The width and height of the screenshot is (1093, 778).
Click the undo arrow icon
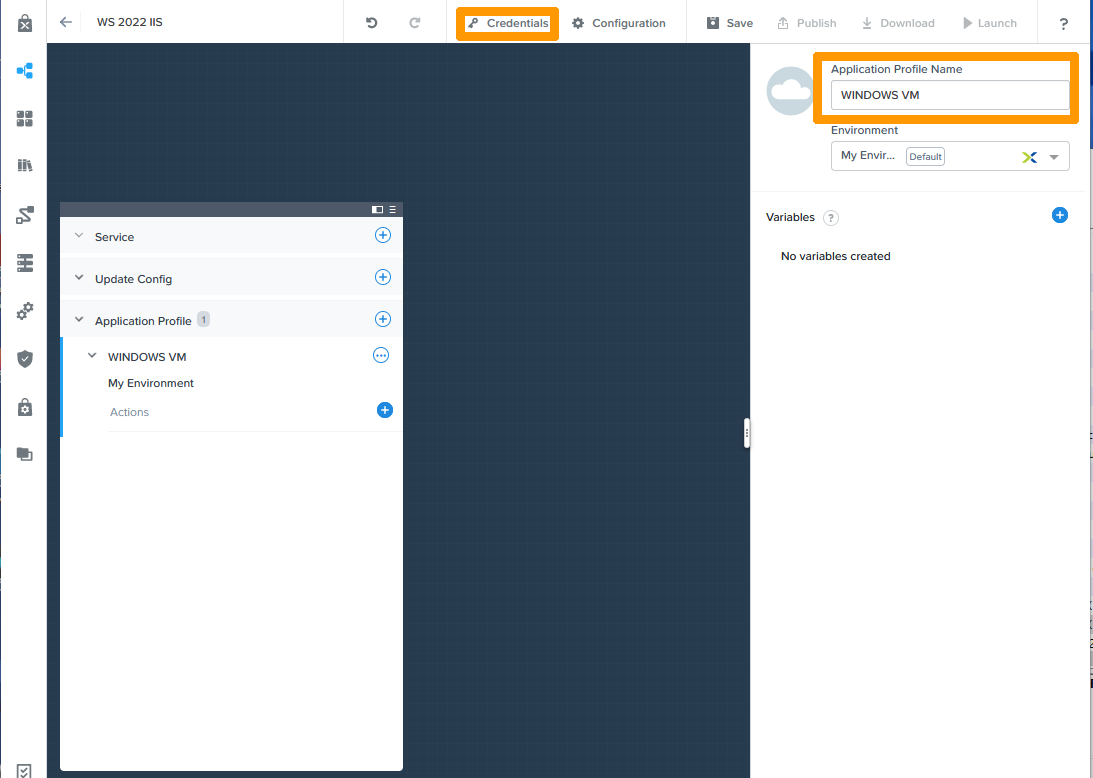[372, 23]
